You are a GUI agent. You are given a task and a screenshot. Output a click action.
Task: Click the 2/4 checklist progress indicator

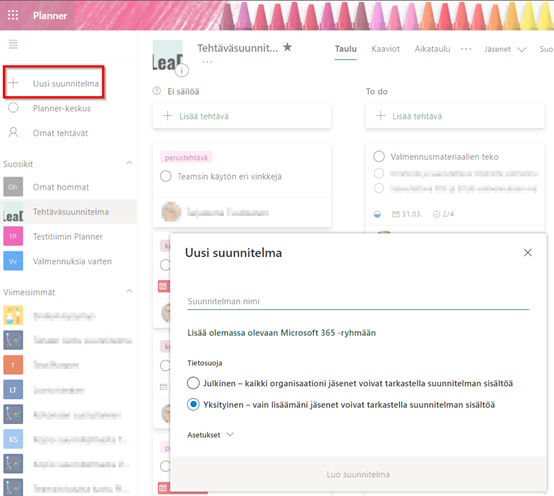pyautogui.click(x=443, y=214)
